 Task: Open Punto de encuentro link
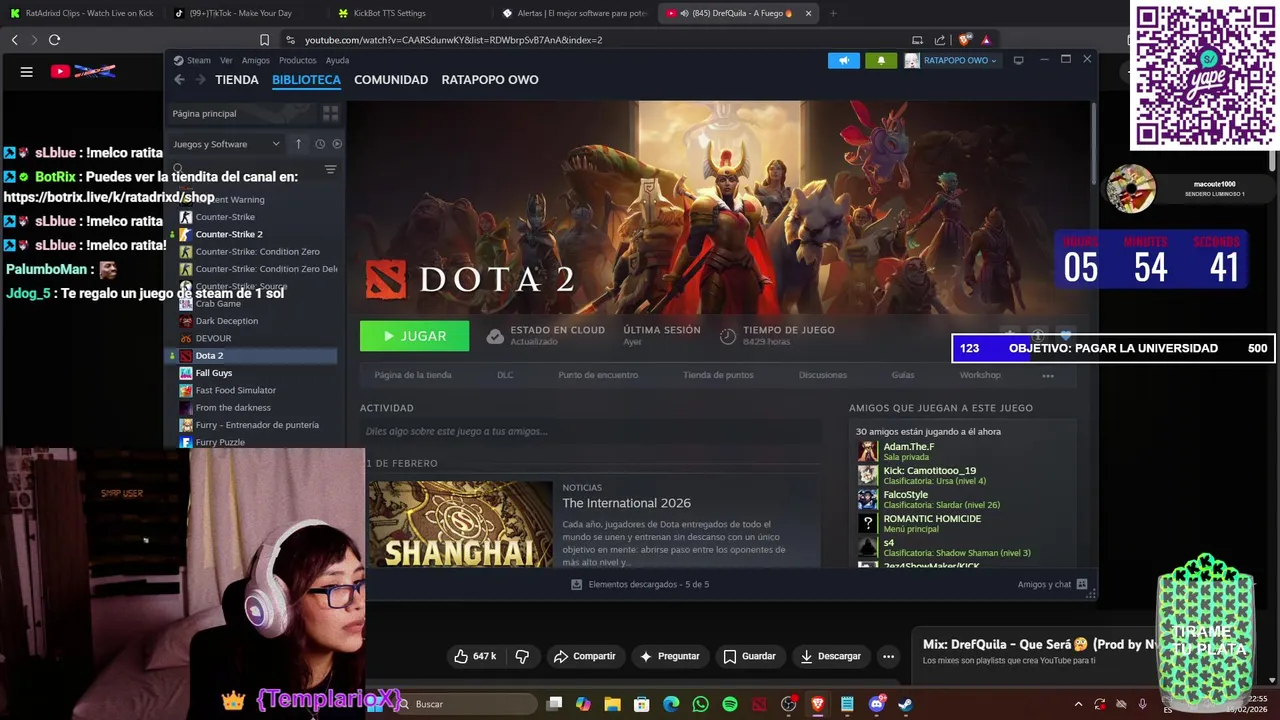tap(598, 375)
